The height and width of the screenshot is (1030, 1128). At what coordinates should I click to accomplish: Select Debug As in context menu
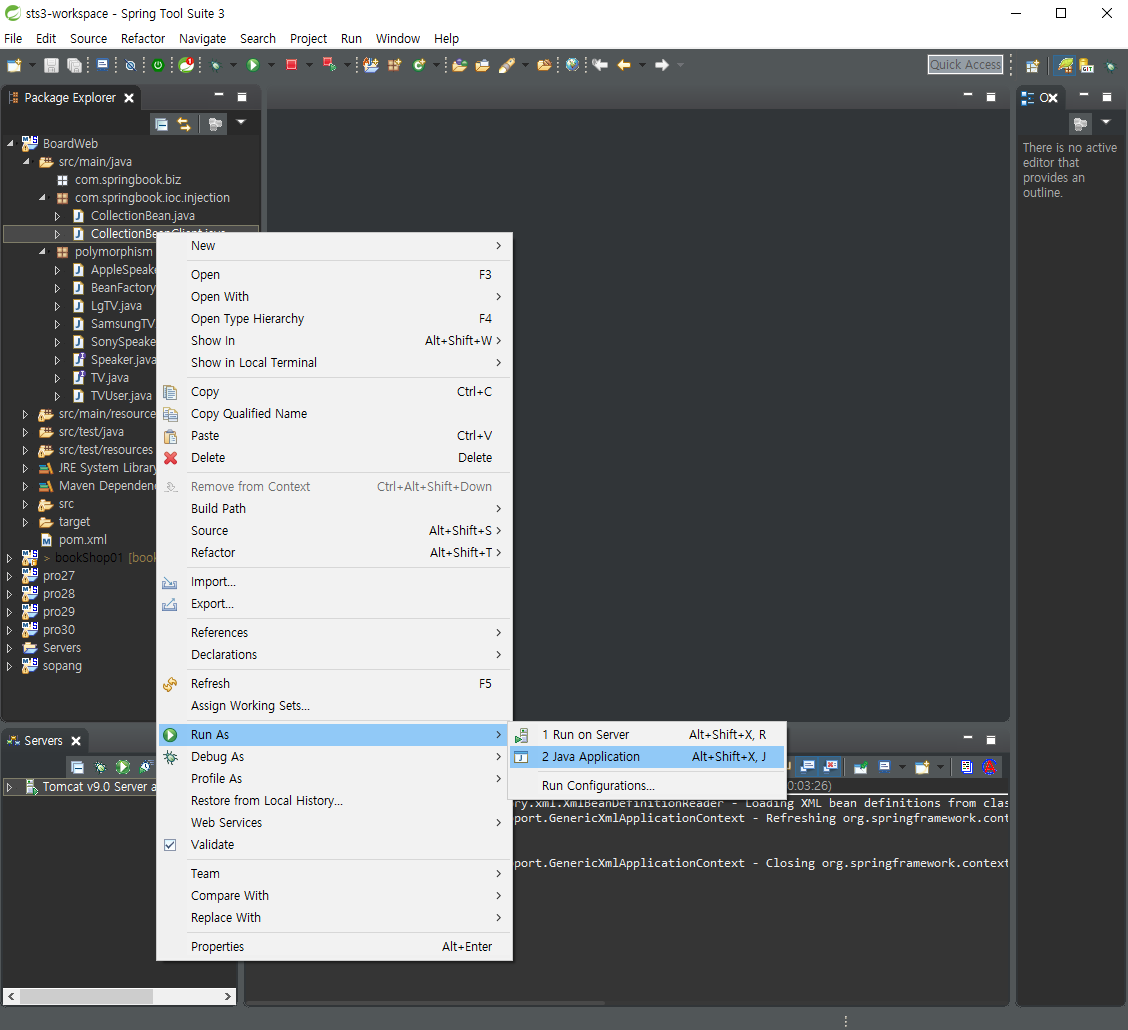pos(335,757)
